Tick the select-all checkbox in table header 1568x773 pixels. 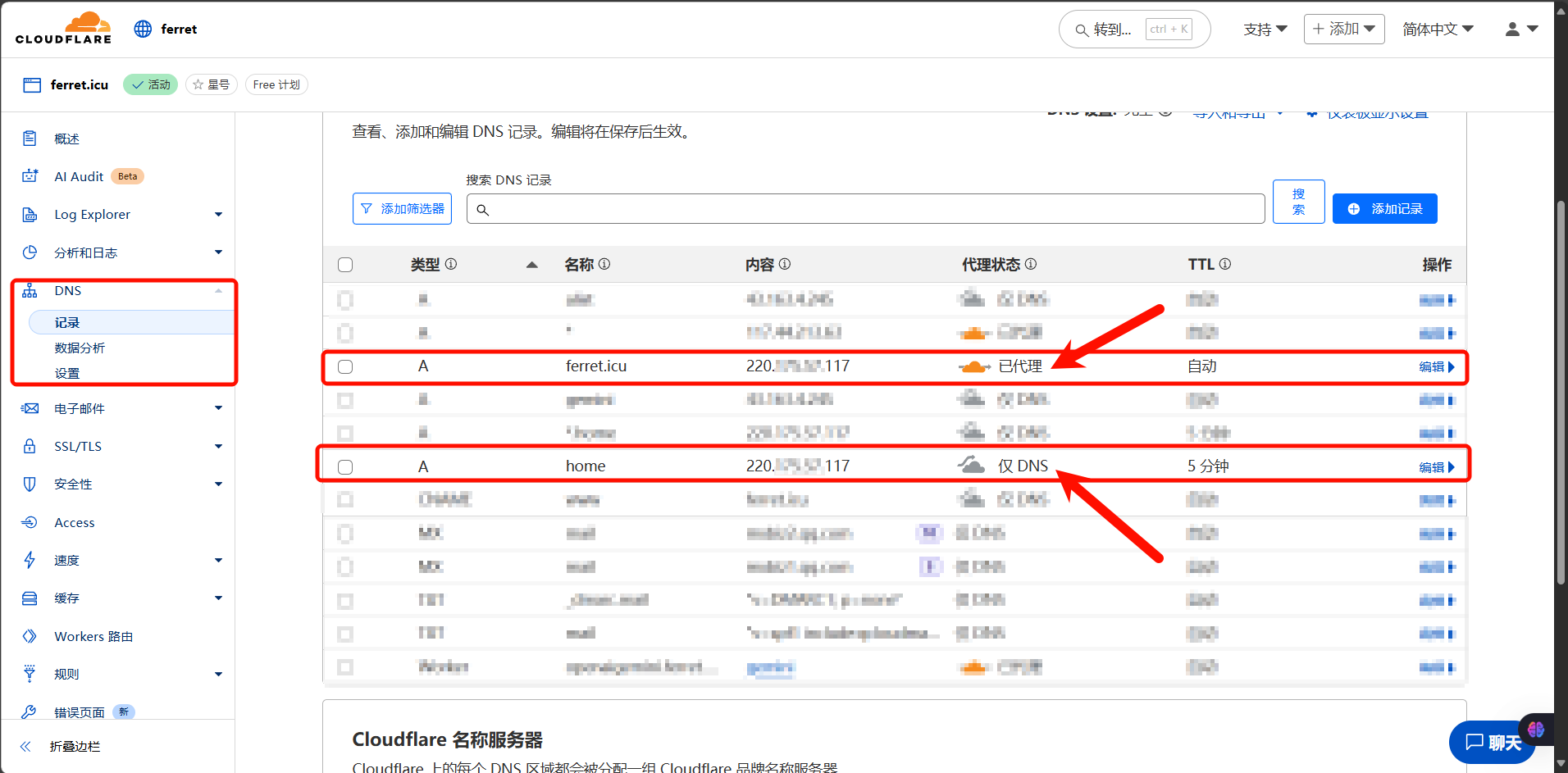pos(345,265)
